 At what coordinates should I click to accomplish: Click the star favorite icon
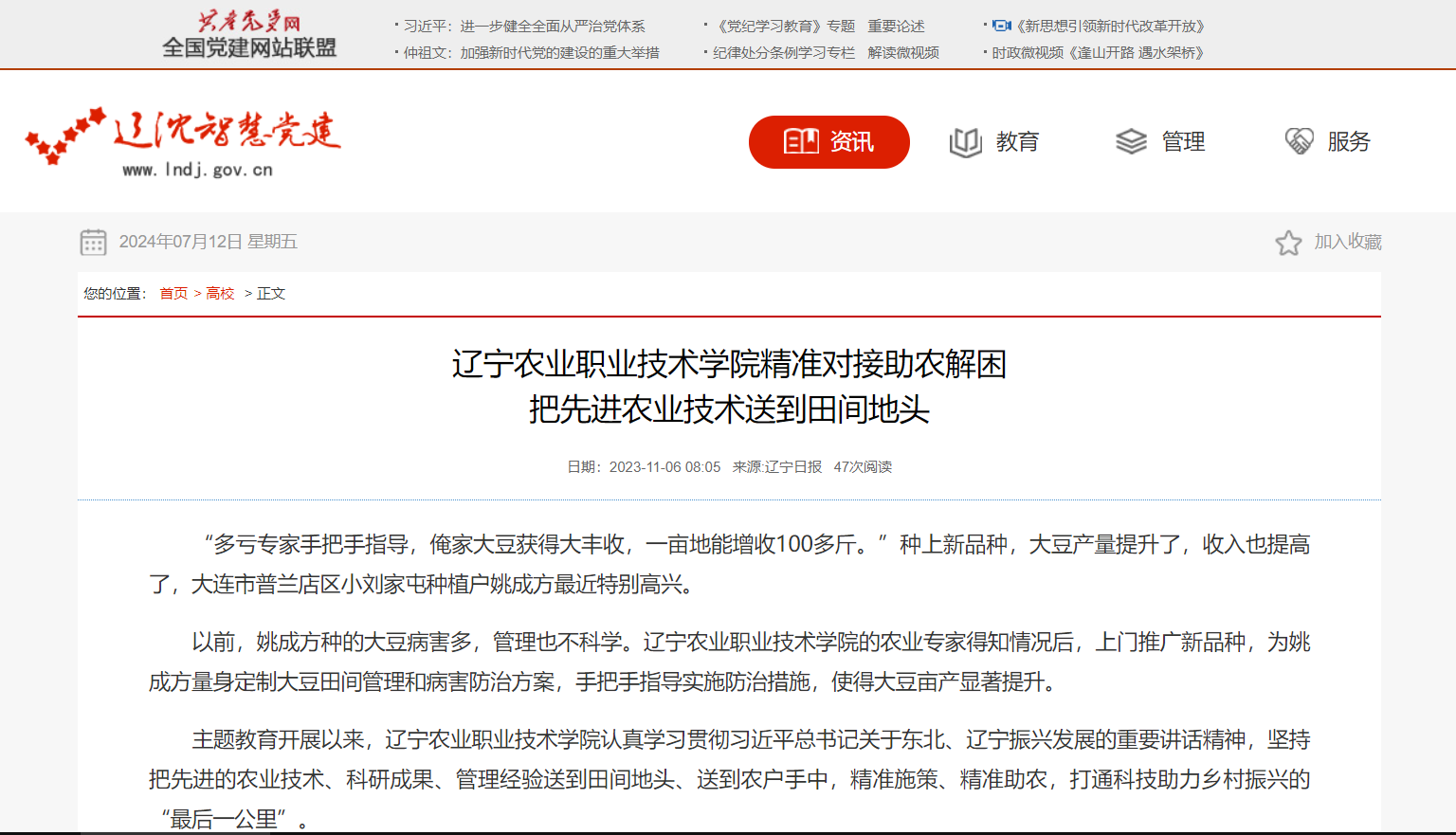click(1288, 243)
